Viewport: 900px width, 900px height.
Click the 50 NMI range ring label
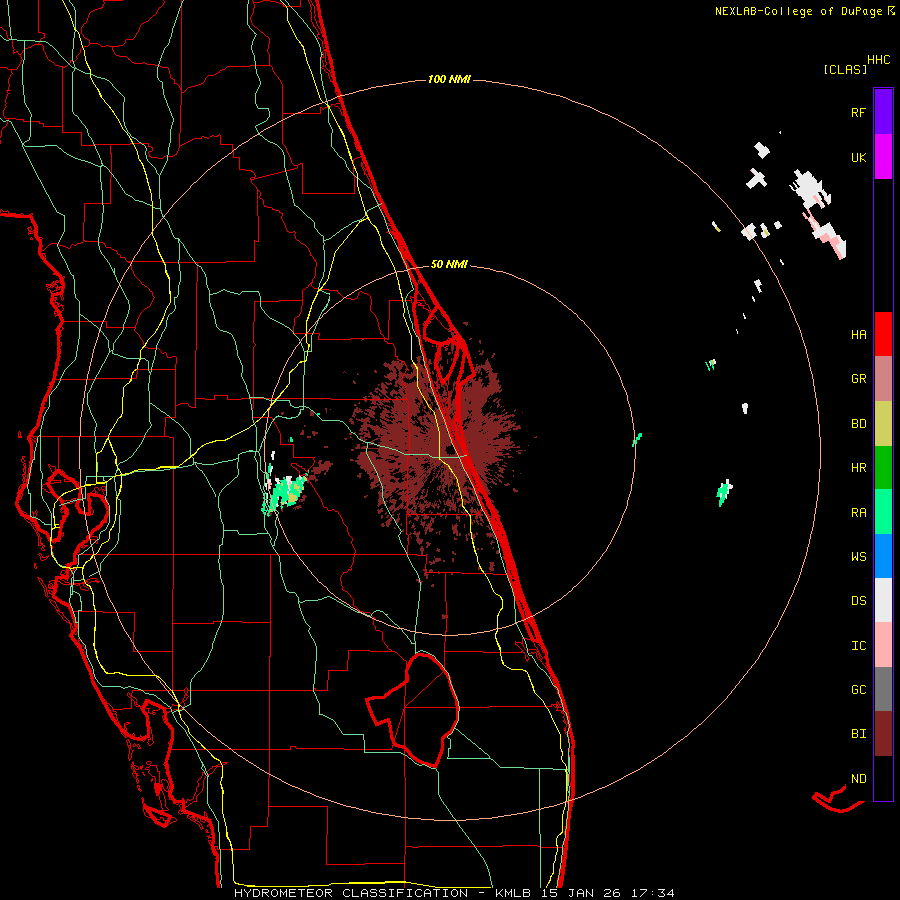(x=449, y=265)
